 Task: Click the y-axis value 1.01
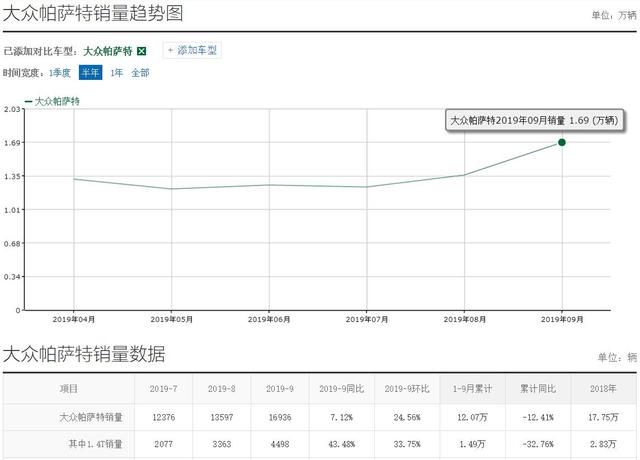point(12,210)
